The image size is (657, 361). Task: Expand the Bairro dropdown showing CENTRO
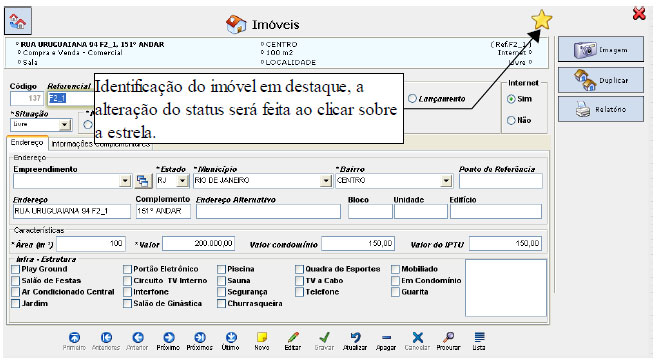pos(446,181)
